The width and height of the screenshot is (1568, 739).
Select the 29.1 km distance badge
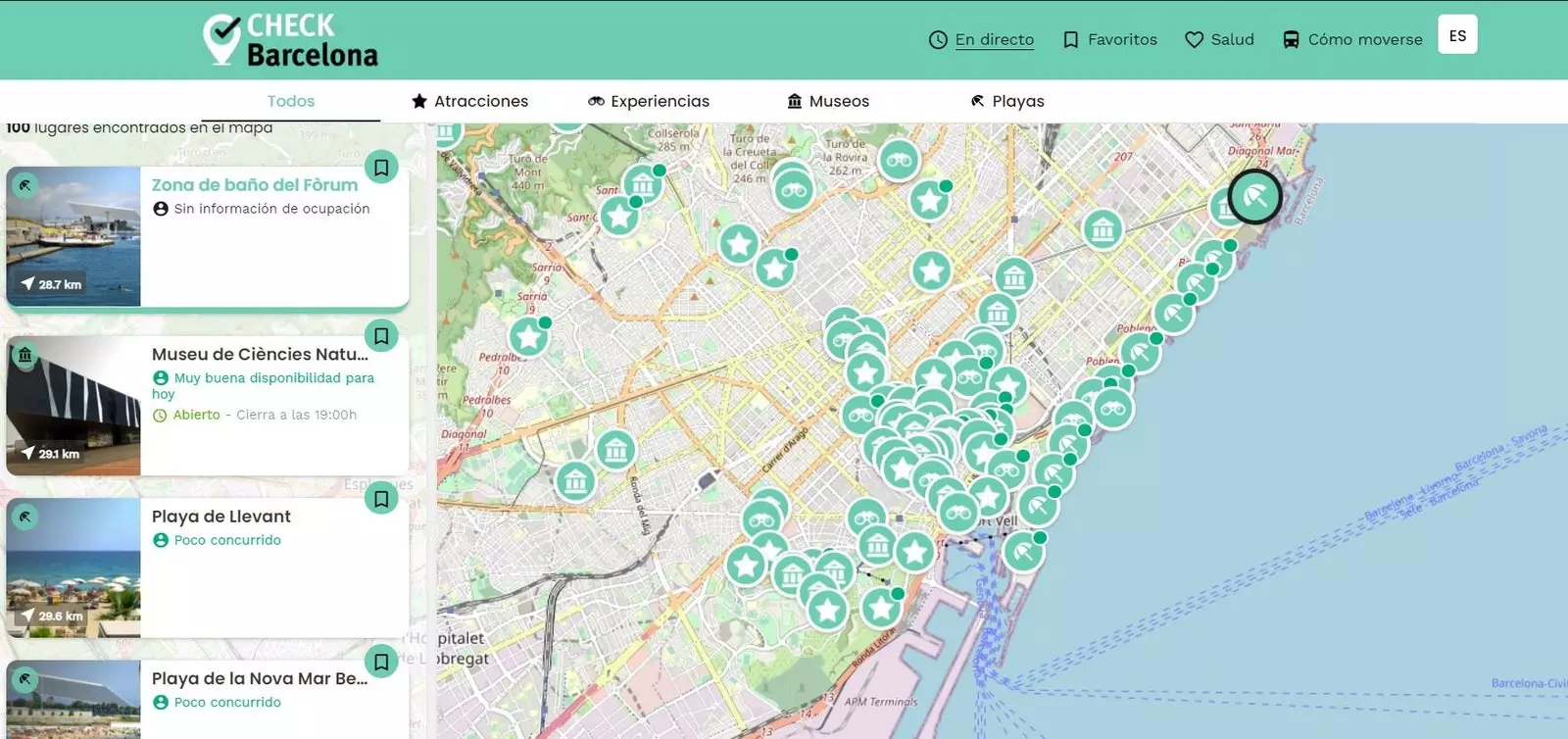[50, 454]
